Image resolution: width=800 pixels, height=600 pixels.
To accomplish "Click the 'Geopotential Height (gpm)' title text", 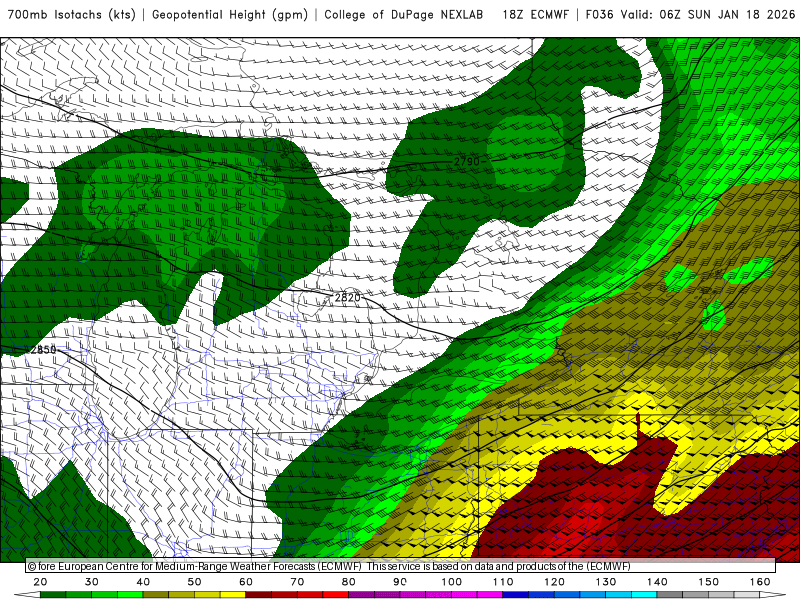I will [x=230, y=15].
